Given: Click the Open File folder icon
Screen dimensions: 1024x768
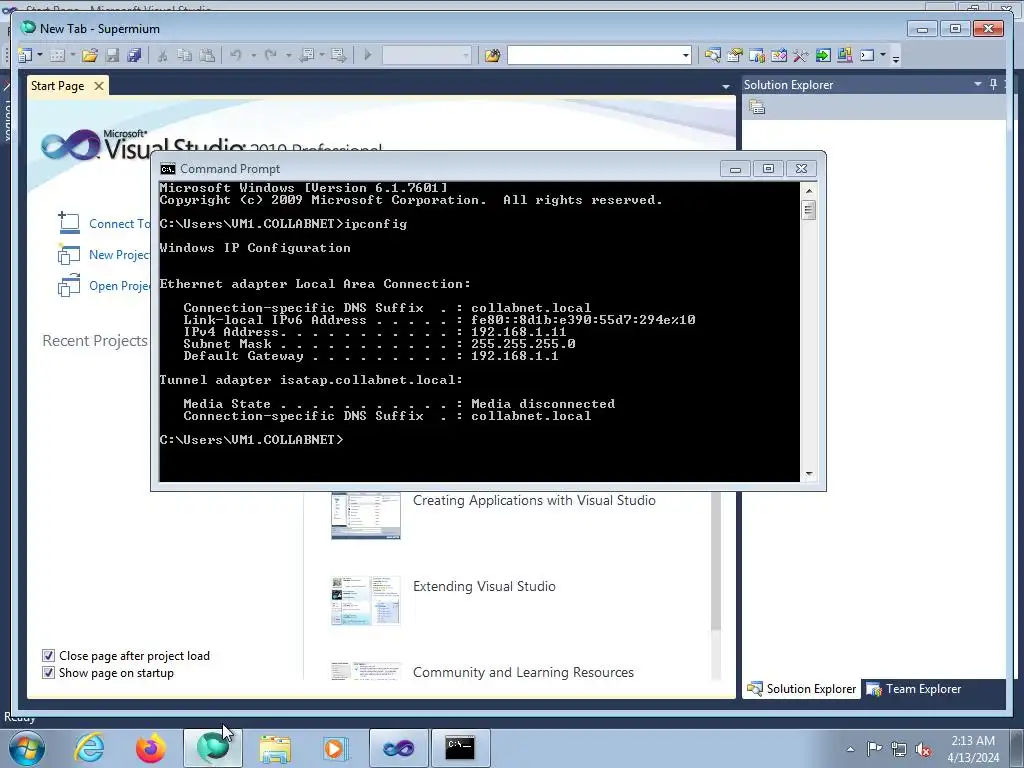Looking at the screenshot, I should point(90,56).
